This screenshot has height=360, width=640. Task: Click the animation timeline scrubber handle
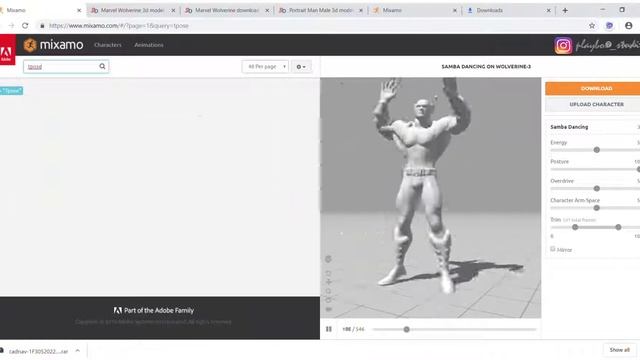coord(407,329)
